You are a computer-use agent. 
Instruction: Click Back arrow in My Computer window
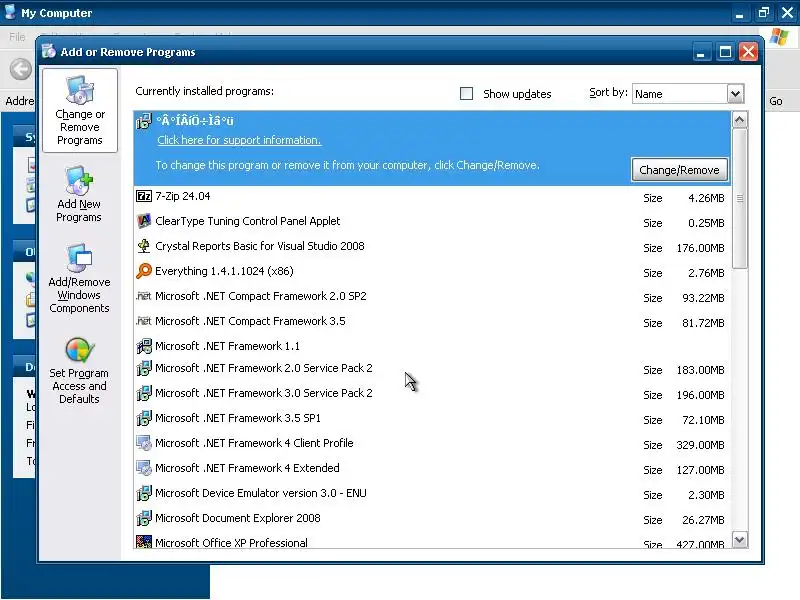point(21,69)
